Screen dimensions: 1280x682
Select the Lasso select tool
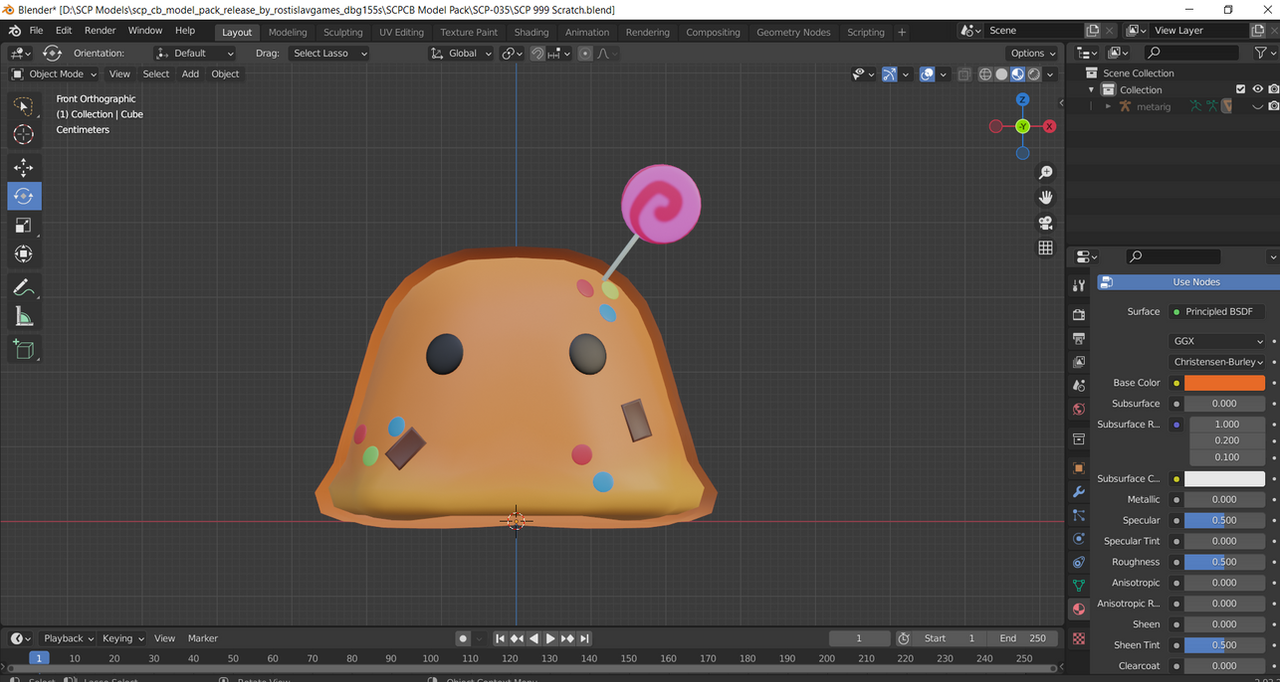[24, 105]
